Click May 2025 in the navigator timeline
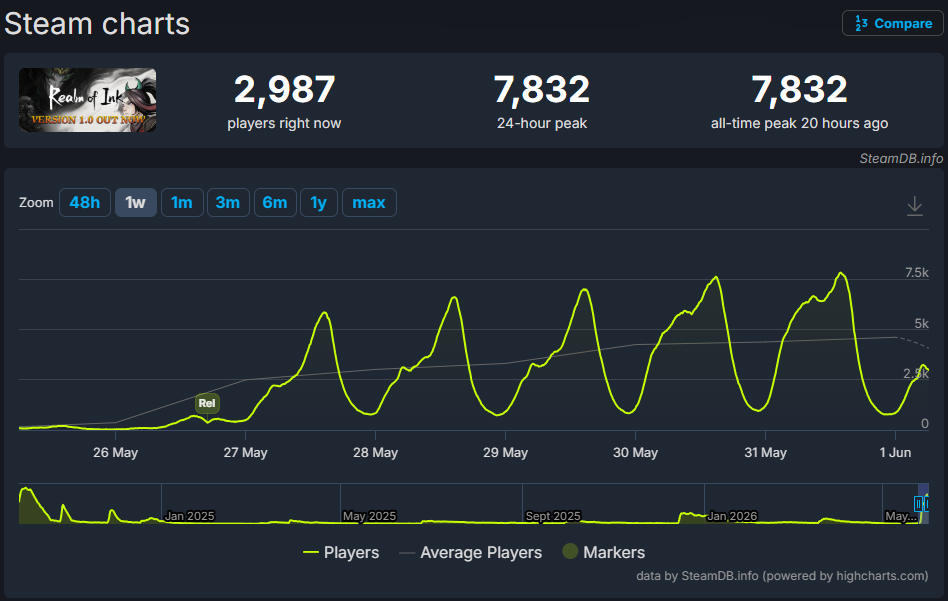948x601 pixels. point(369,516)
